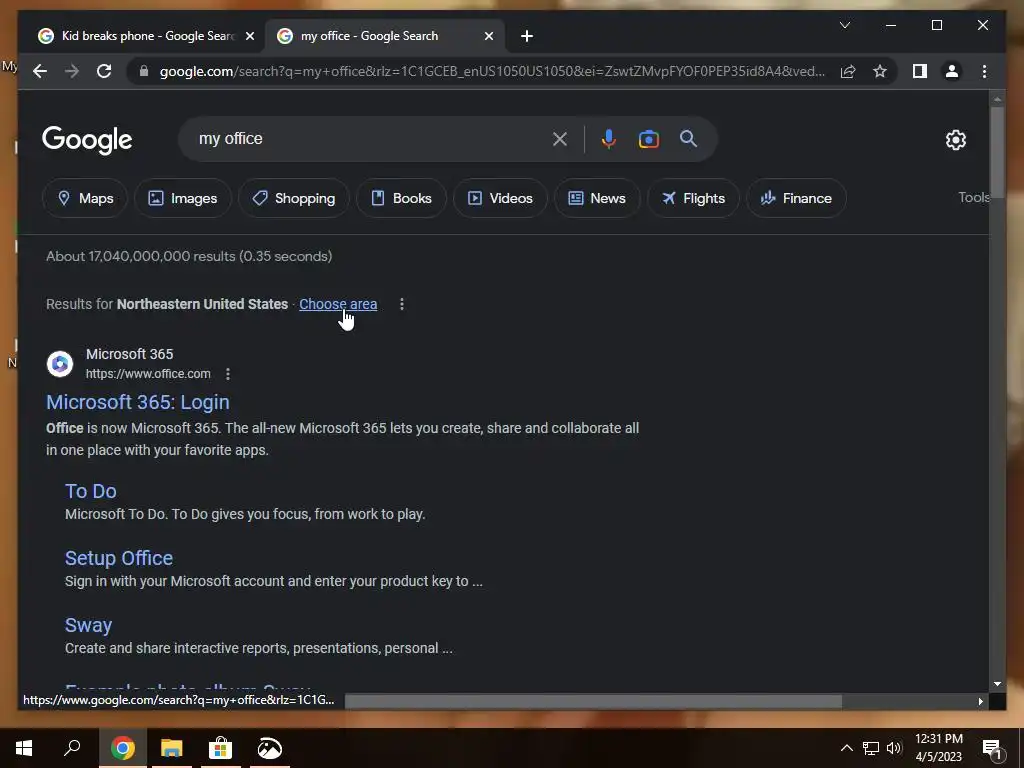This screenshot has height=768, width=1024.
Task: Filter results by Images
Action: point(183,198)
